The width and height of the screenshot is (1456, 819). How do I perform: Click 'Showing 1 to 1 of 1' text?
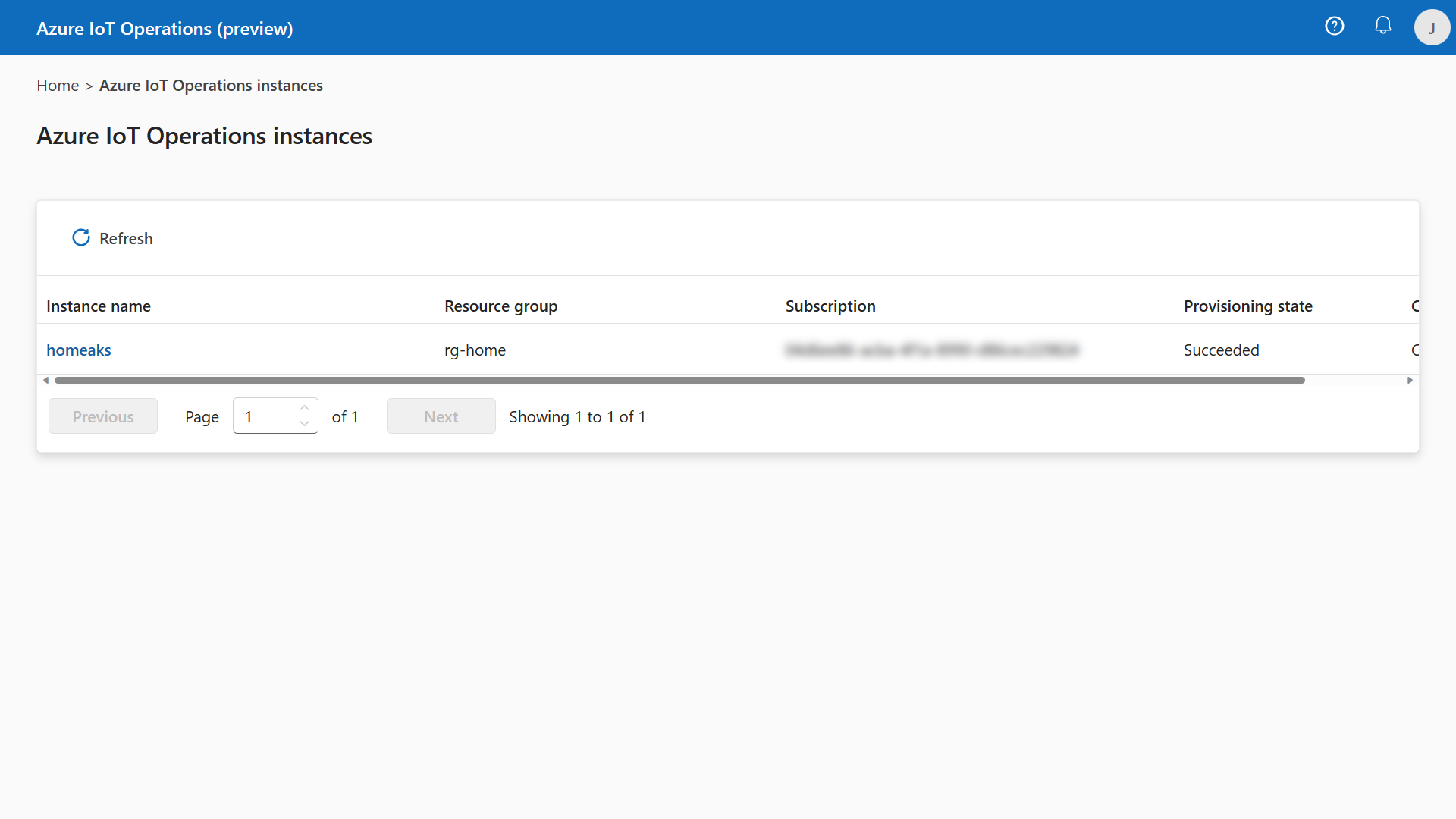click(x=577, y=416)
